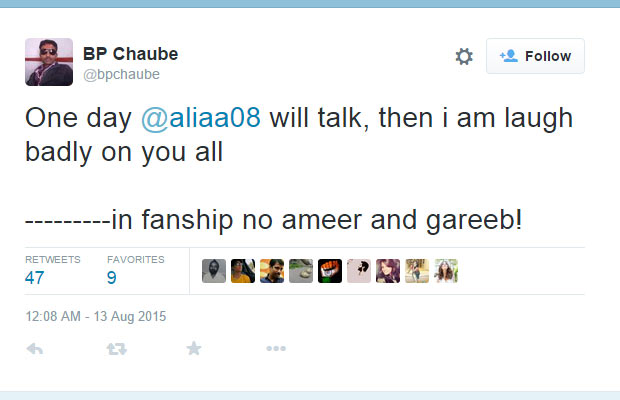Viewport: 620px width, 400px height.
Task: Retweet this tweet
Action: [x=117, y=349]
